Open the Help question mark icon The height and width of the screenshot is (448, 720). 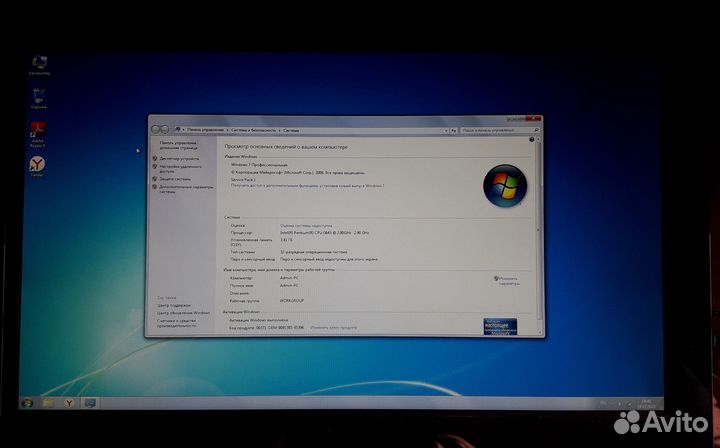pyautogui.click(x=532, y=140)
